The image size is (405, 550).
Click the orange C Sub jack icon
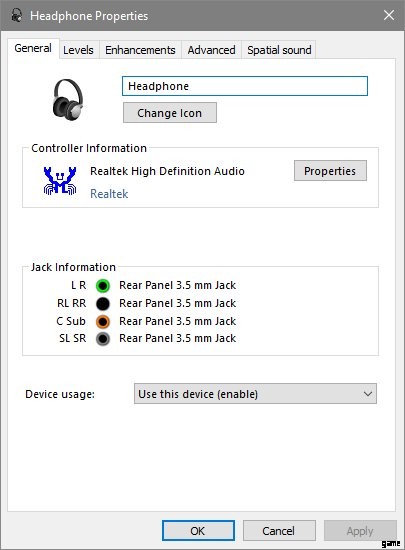(x=103, y=322)
